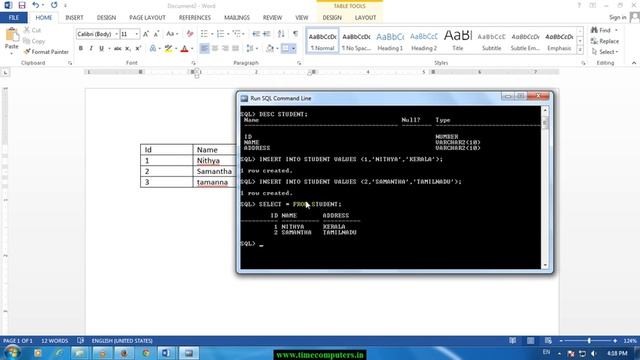Screen dimensions: 640x360
Task: Expand the Styles gallery More arrow
Action: (x=580, y=50)
